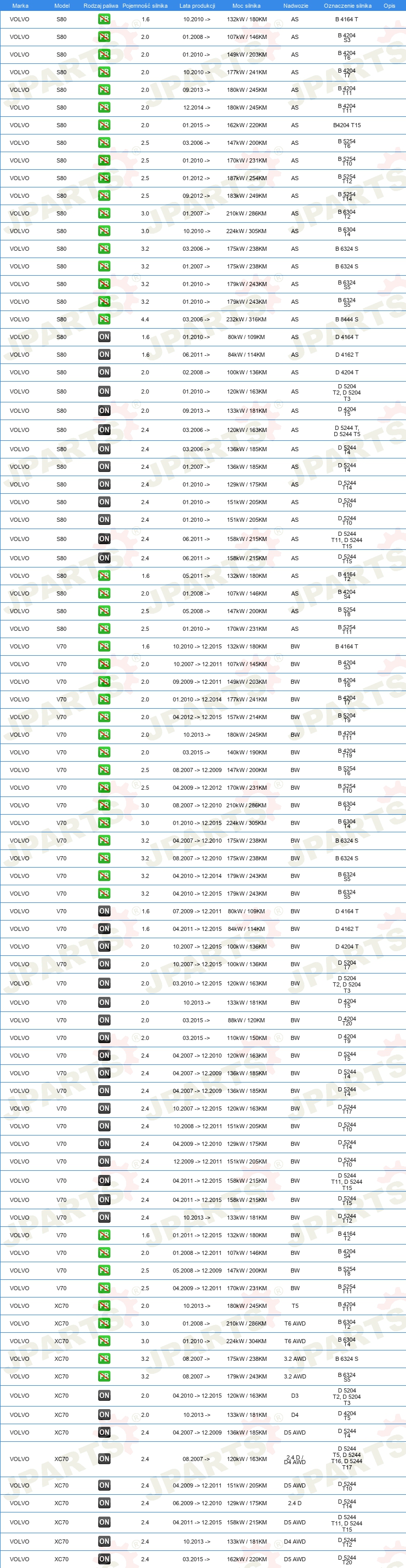This screenshot has height=1568, width=406.
Task: Select ON icon in XC70 D3 row
Action: tap(104, 1395)
